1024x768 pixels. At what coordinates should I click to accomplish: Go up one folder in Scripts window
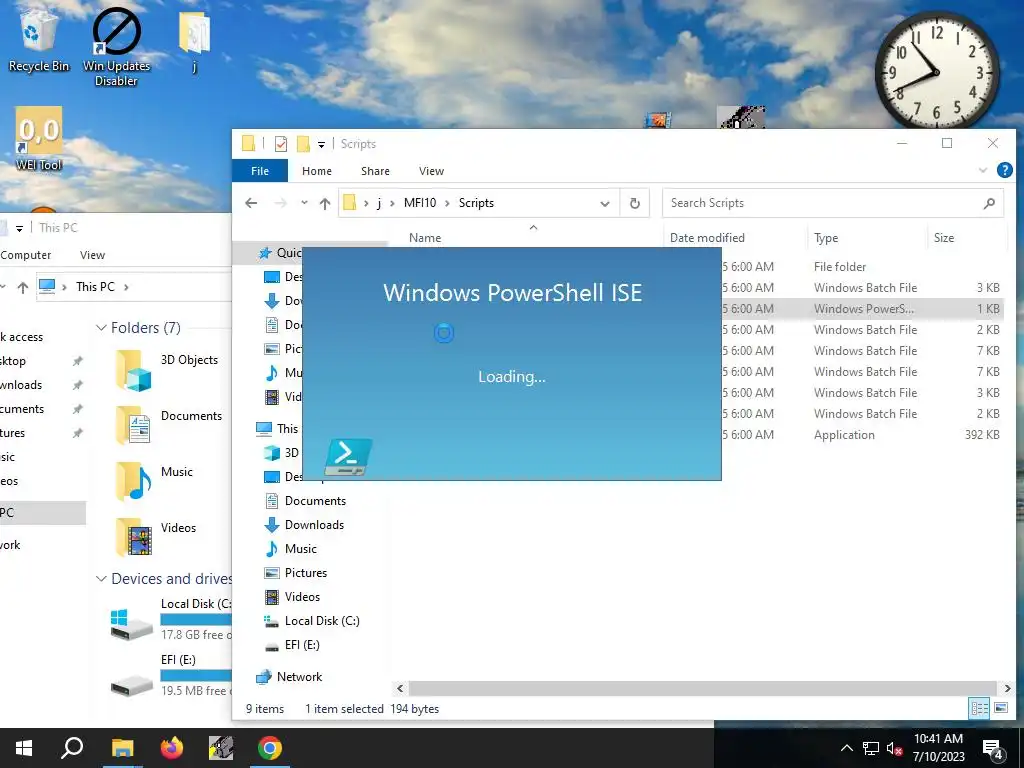coord(325,203)
